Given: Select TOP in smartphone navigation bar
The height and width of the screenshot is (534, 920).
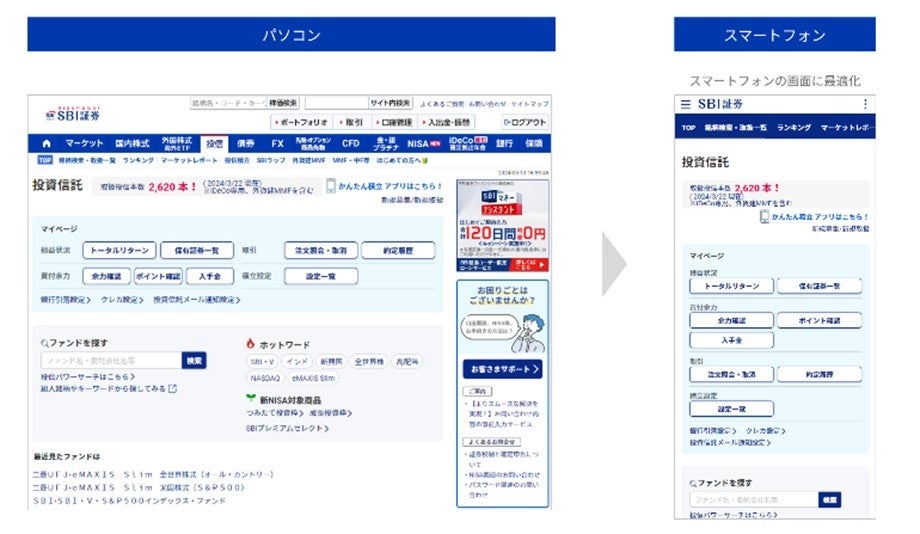Looking at the screenshot, I should pyautogui.click(x=688, y=127).
